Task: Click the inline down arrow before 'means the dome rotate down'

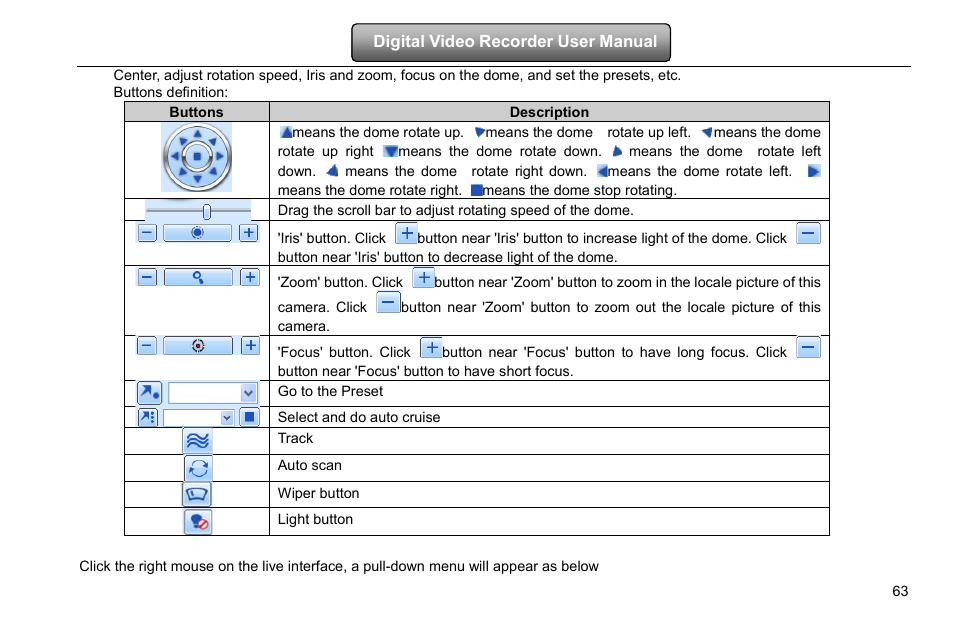Action: click(391, 152)
